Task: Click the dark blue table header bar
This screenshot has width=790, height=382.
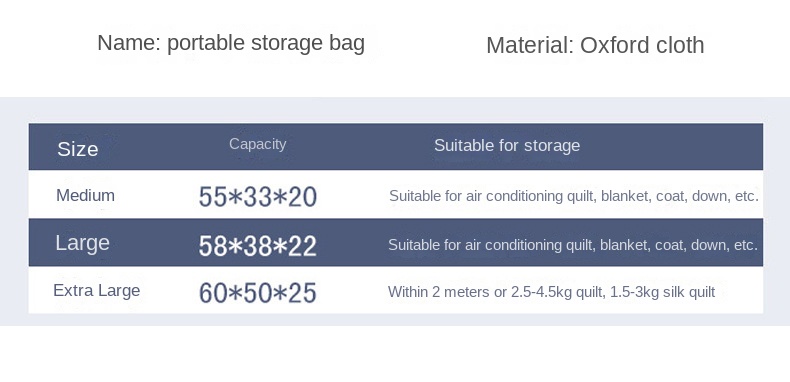Action: (396, 147)
